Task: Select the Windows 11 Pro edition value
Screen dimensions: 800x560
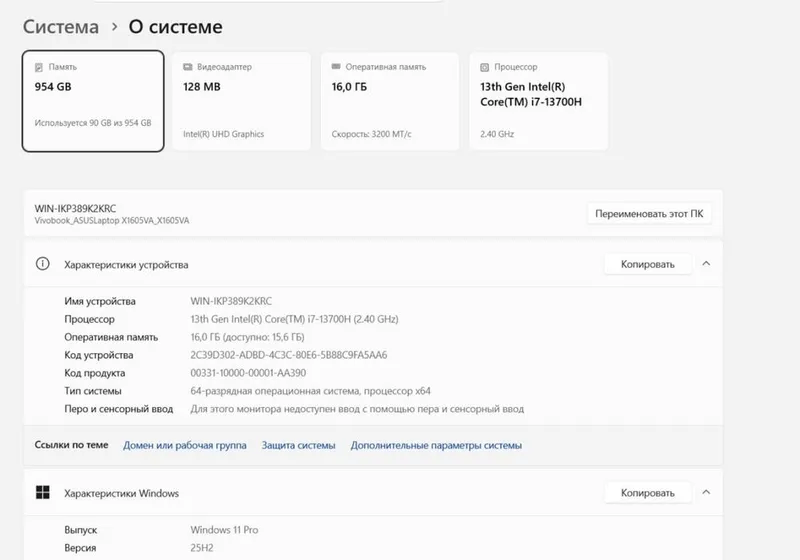Action: (224, 529)
